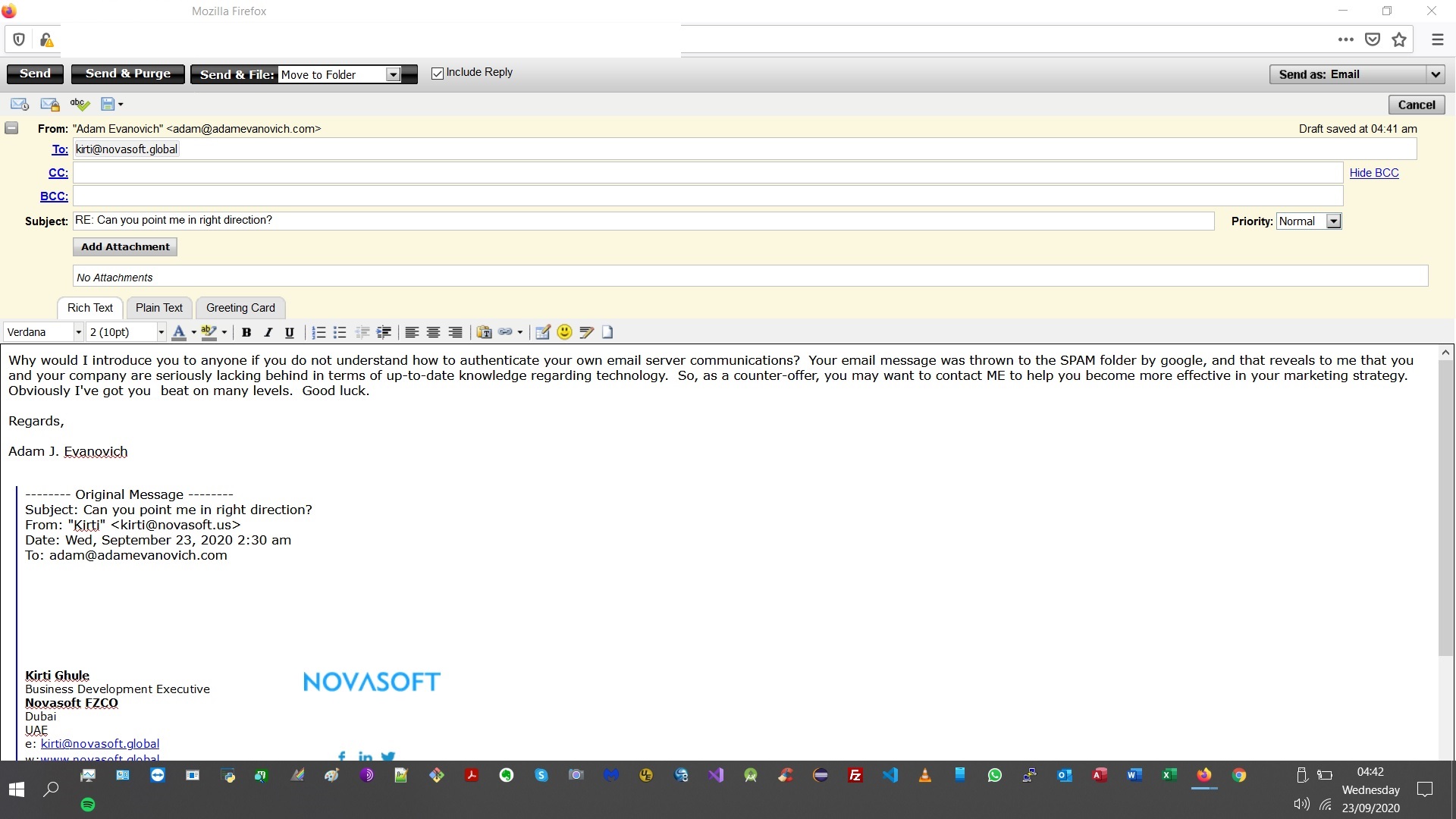Click inside the CC input field
Image resolution: width=1456 pixels, height=819 pixels.
(x=708, y=173)
